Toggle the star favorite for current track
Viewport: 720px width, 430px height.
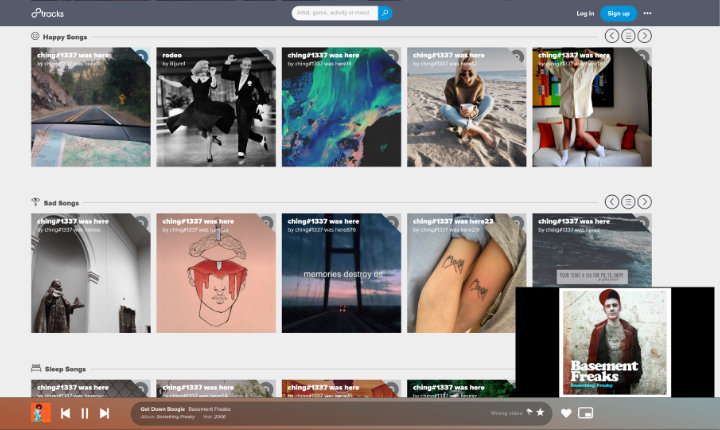coord(540,412)
